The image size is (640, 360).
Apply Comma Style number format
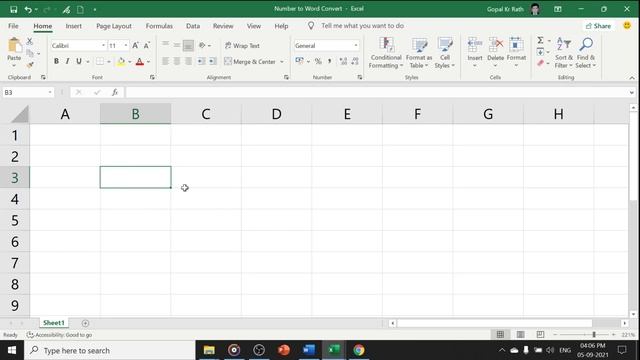[329, 61]
